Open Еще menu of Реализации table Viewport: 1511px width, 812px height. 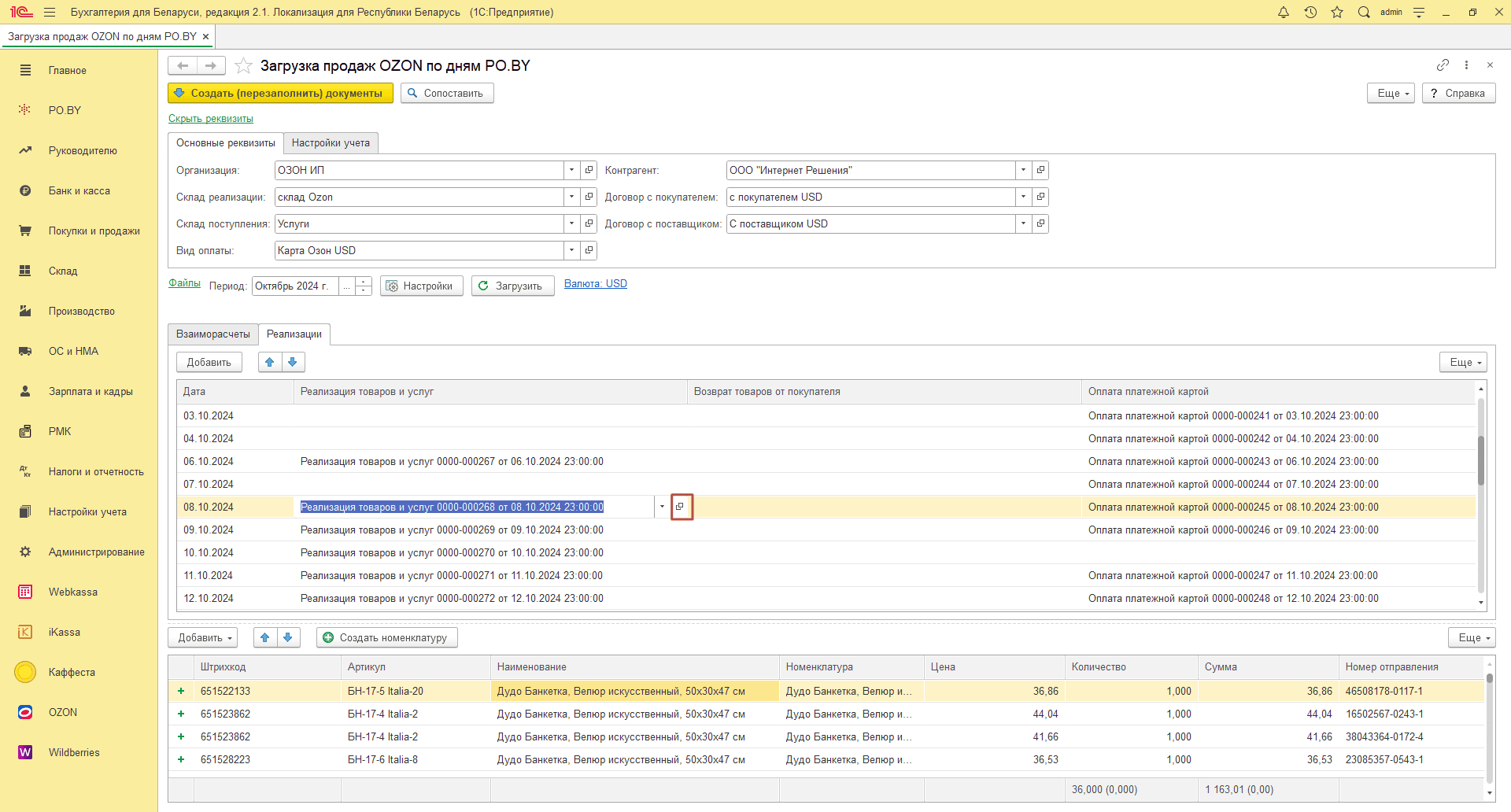(1464, 362)
